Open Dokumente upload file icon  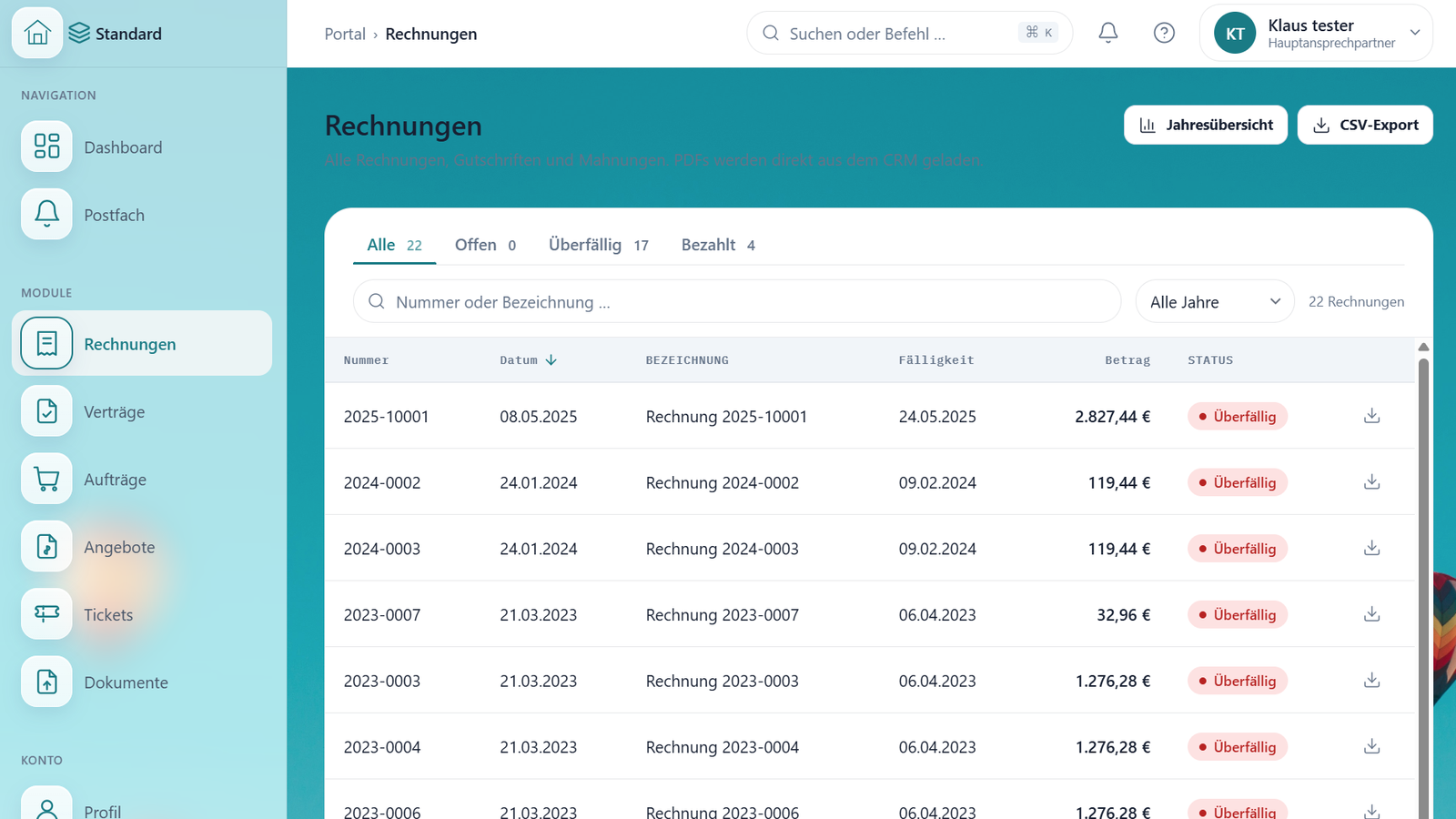(x=46, y=682)
